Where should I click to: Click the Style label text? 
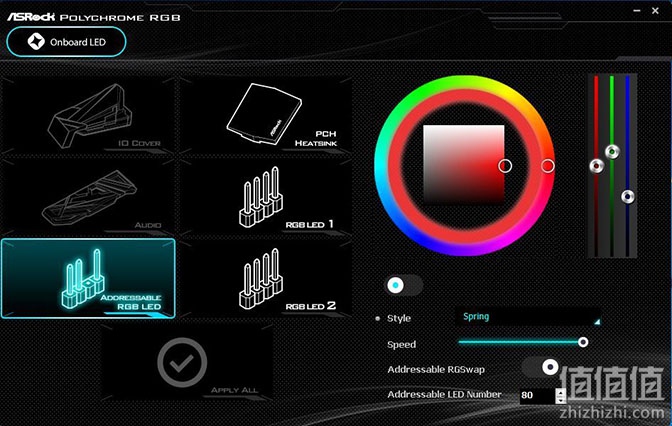pyautogui.click(x=399, y=318)
